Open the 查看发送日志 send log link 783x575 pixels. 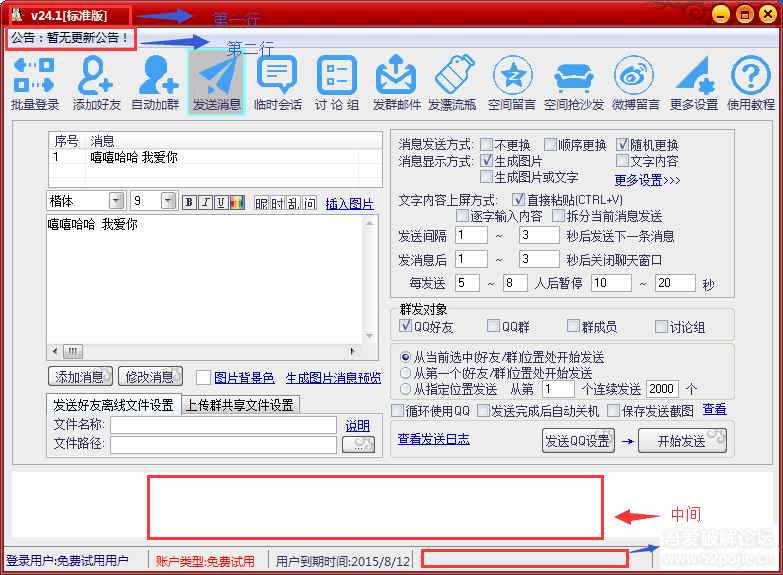point(433,439)
